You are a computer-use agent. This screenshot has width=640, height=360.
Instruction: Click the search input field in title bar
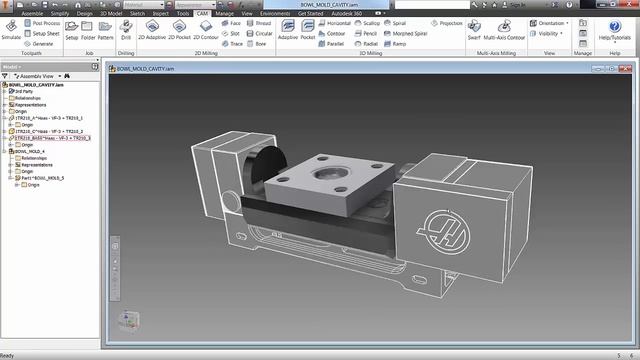point(432,5)
